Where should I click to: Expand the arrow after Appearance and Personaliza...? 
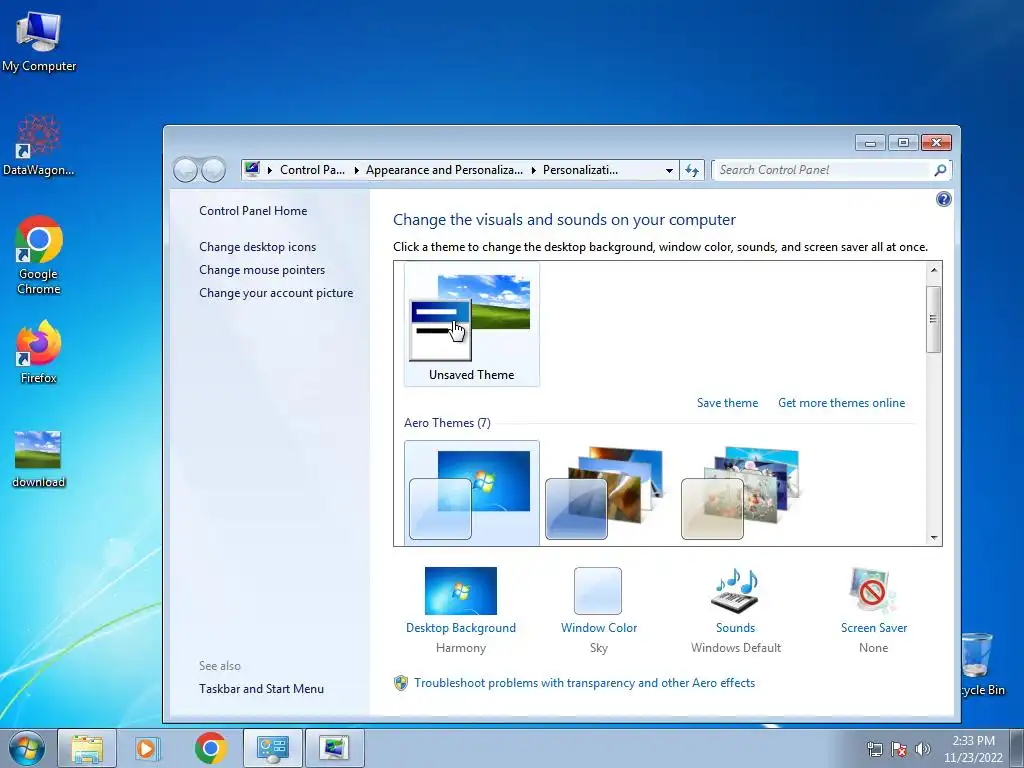pyautogui.click(x=534, y=170)
